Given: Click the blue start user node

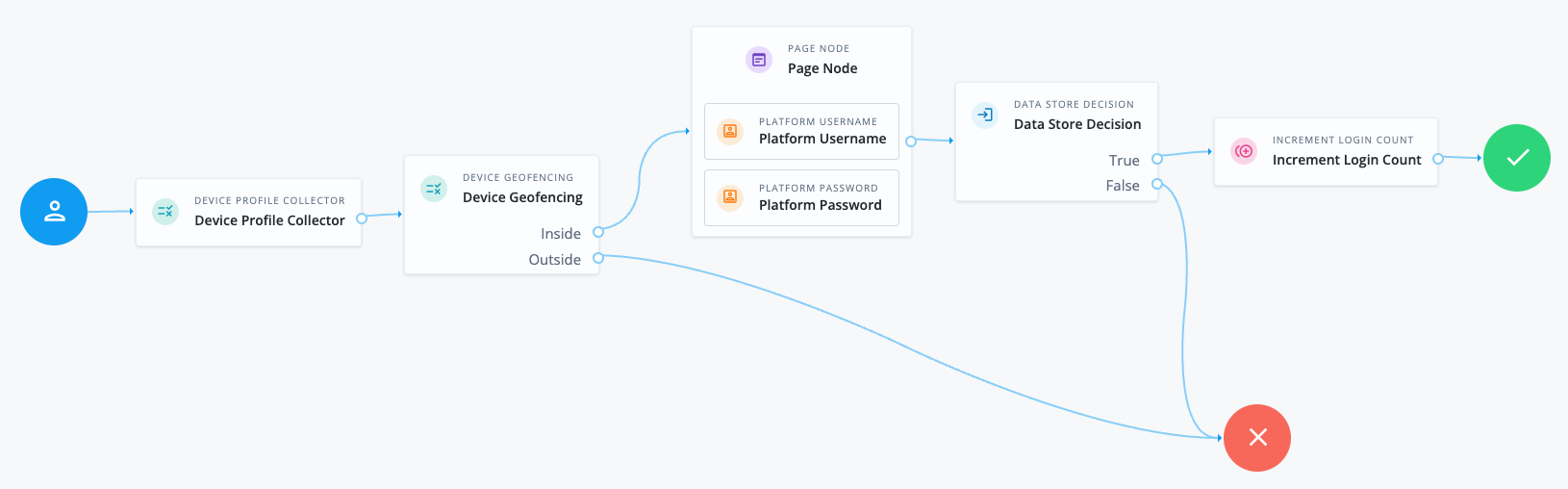Looking at the screenshot, I should 54,212.
